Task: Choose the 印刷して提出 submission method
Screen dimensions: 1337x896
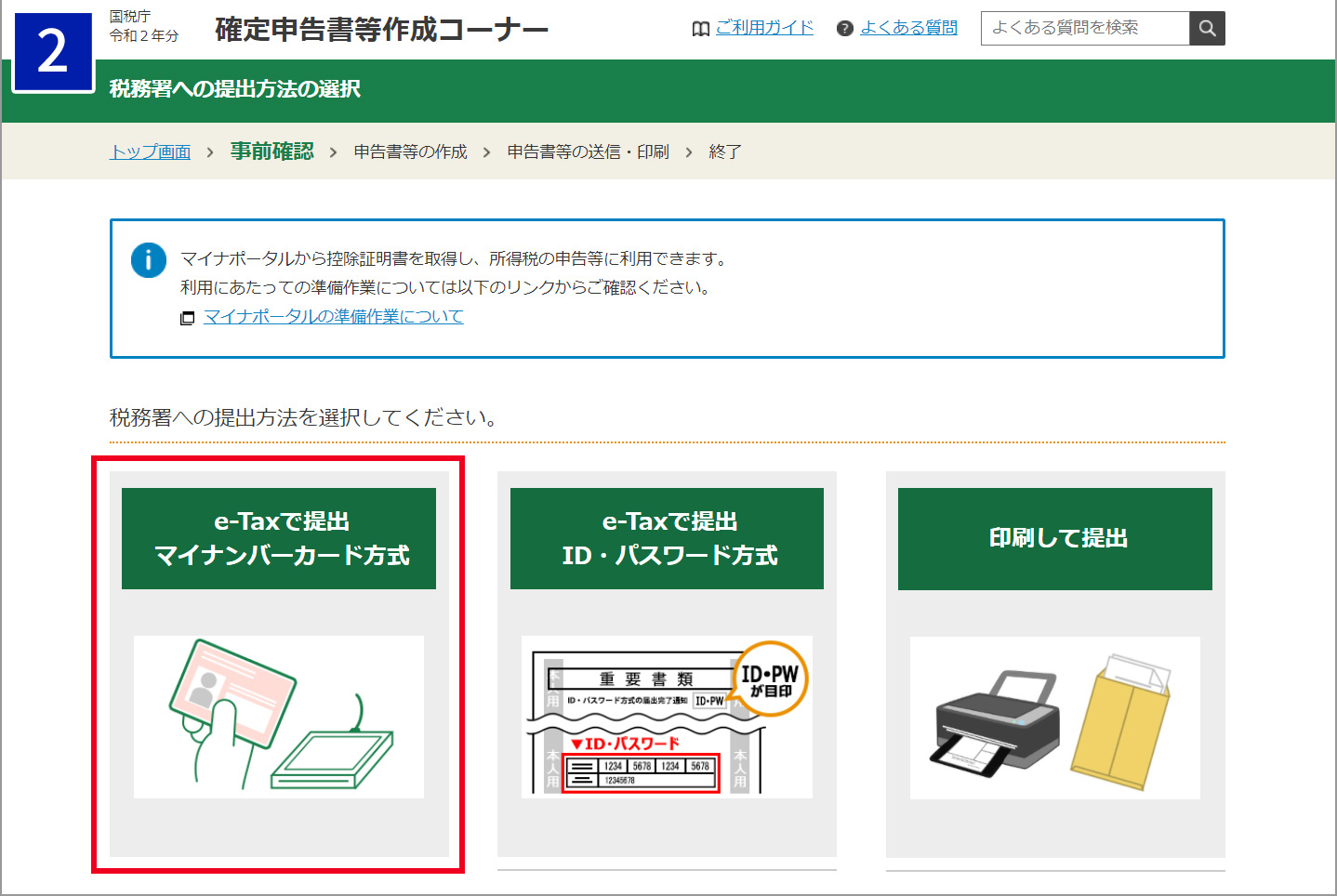Action: coord(1054,539)
